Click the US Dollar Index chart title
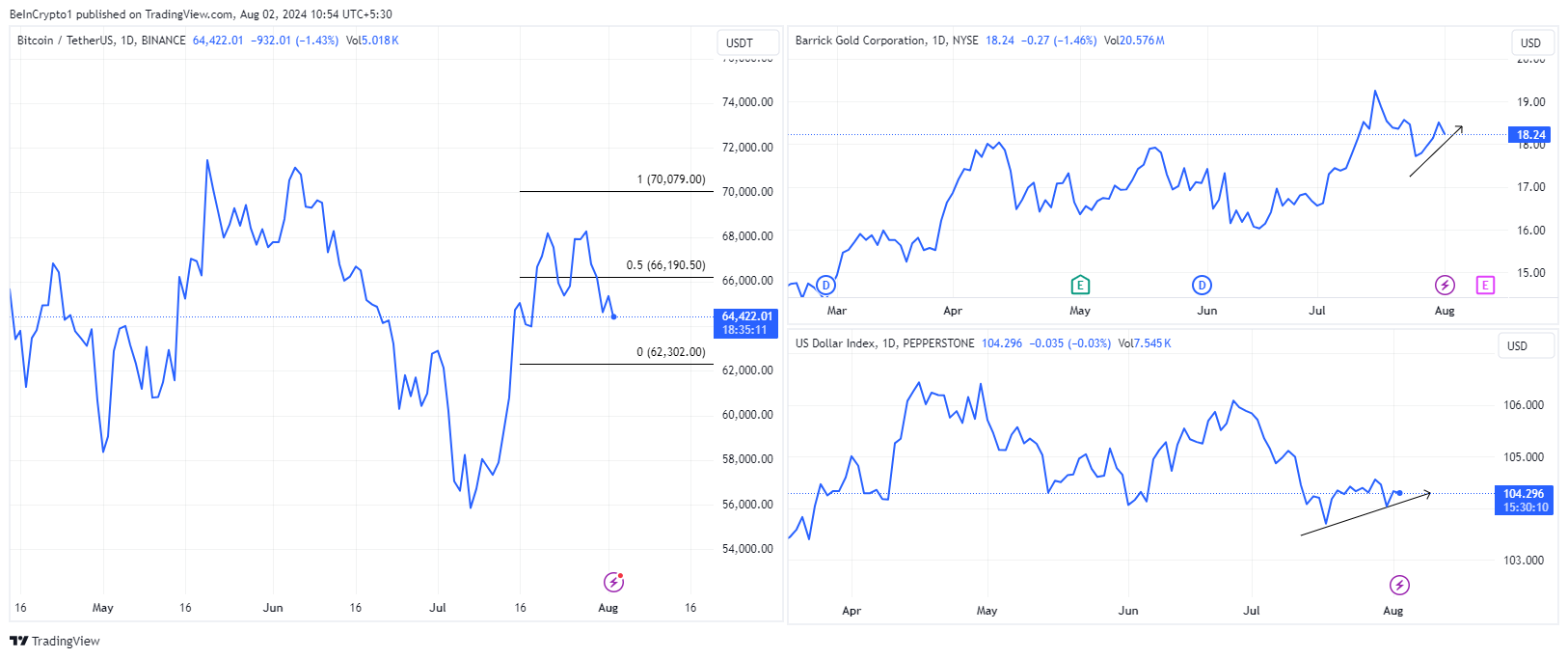The image size is (1568, 658). 884,343
